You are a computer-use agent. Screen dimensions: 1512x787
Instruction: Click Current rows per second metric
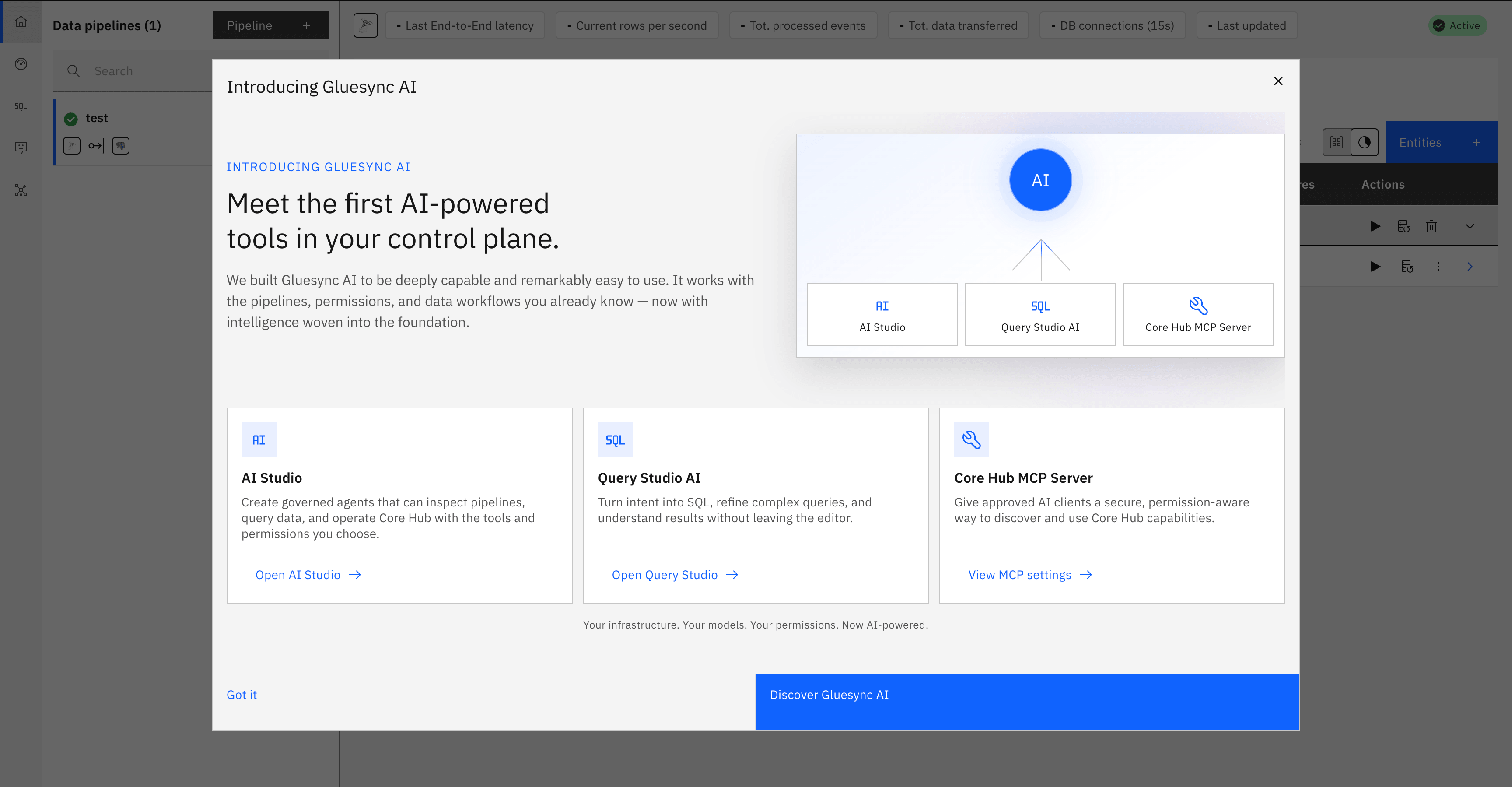point(637,25)
